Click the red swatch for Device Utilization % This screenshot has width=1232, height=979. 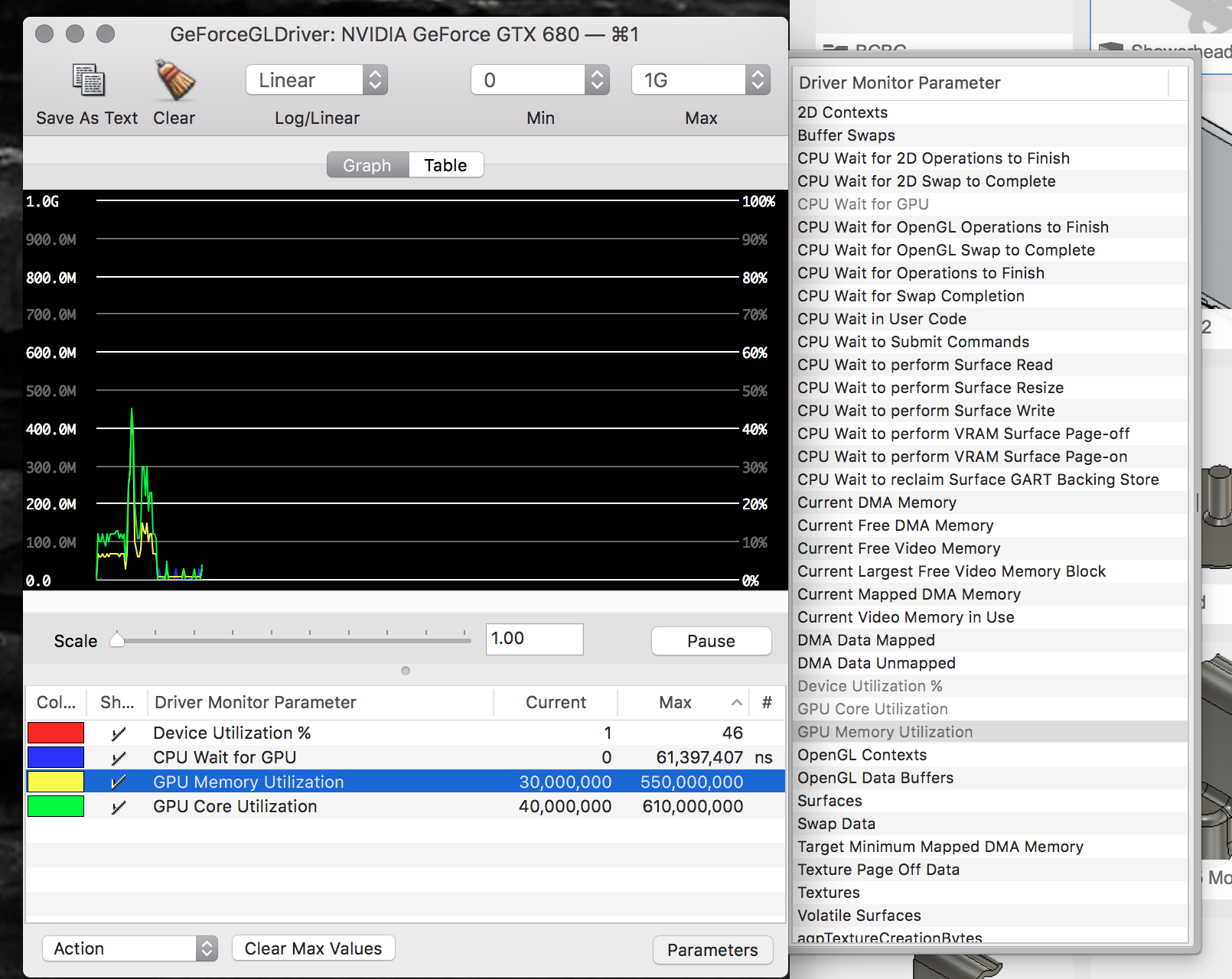56,733
